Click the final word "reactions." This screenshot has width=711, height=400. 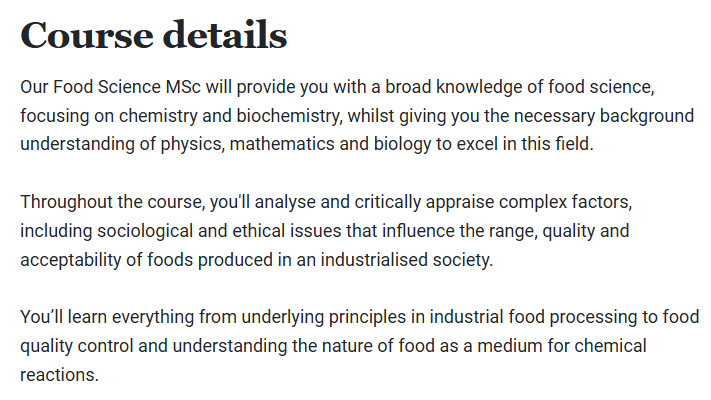(59, 376)
